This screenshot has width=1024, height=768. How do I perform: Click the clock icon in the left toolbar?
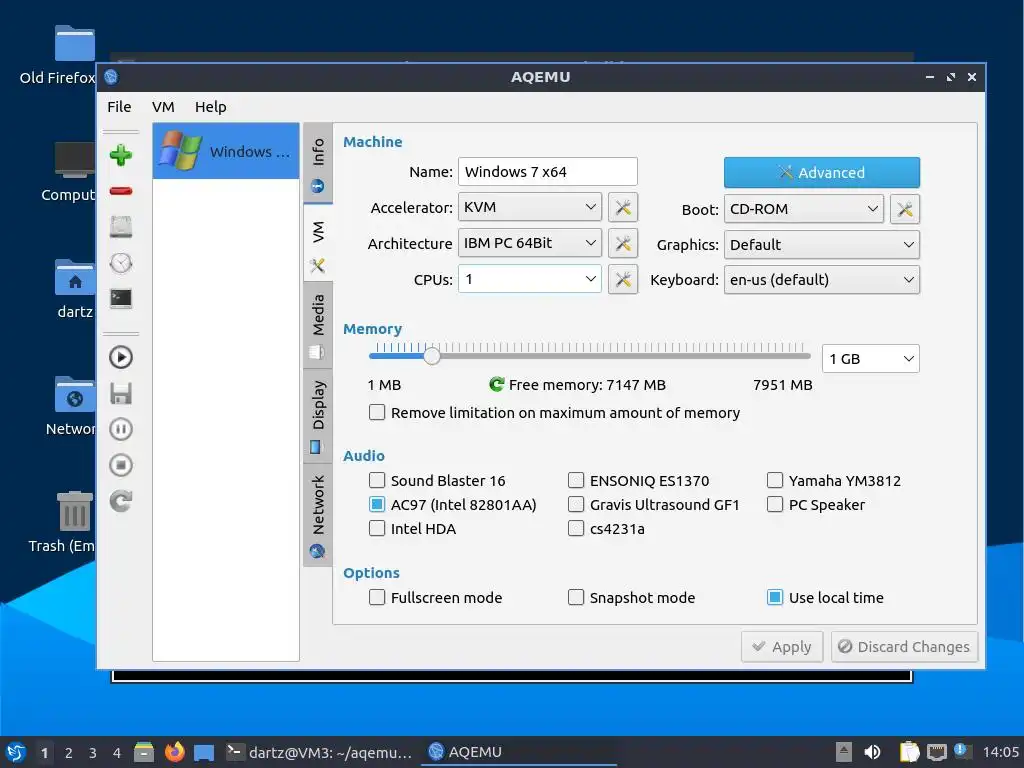(x=121, y=263)
